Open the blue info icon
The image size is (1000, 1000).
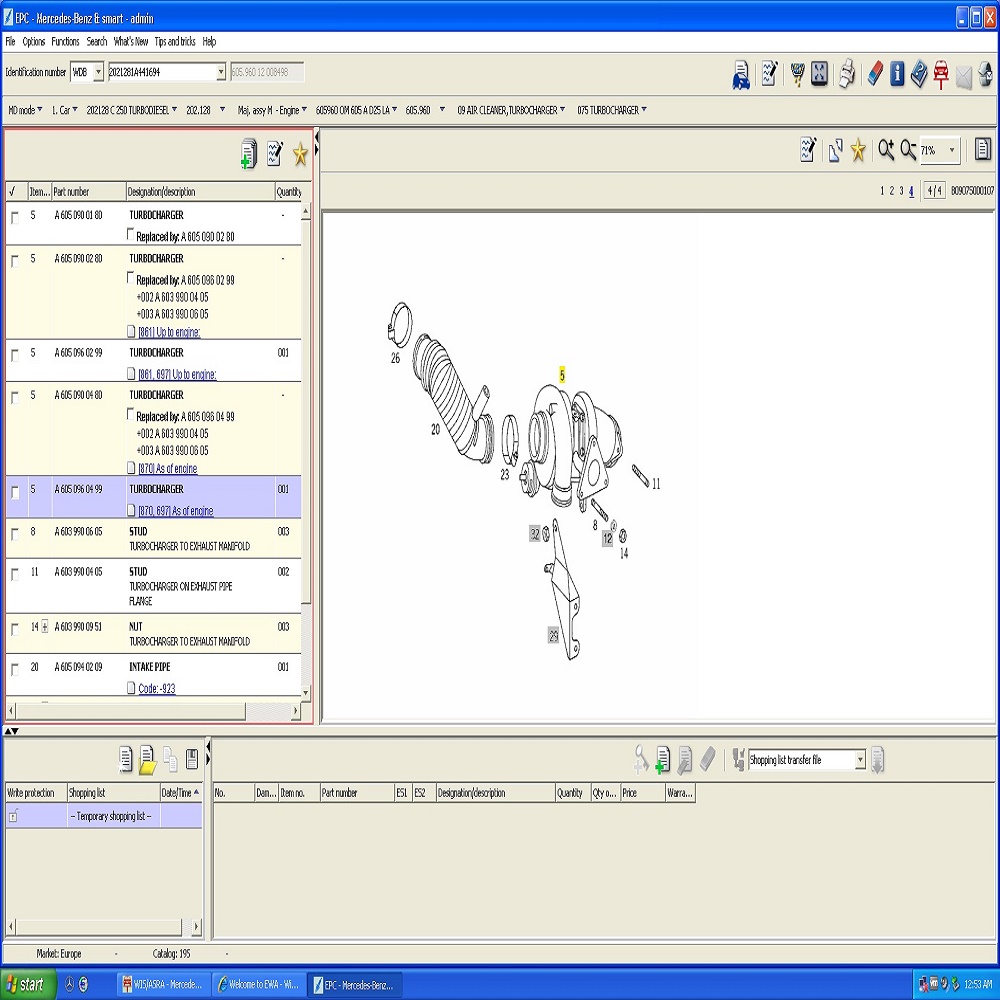pos(897,74)
